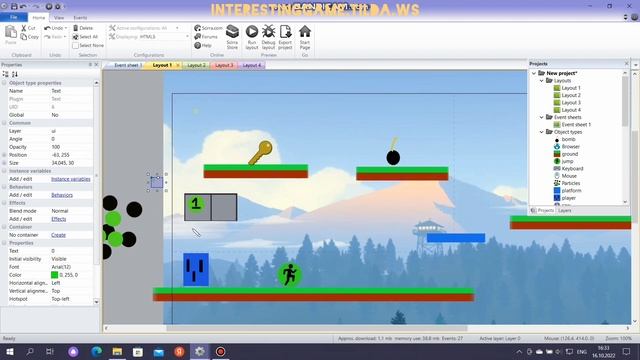Screen dimensions: 640x360
Task: Start Debug layout with the bug icon
Action: pyautogui.click(x=269, y=31)
